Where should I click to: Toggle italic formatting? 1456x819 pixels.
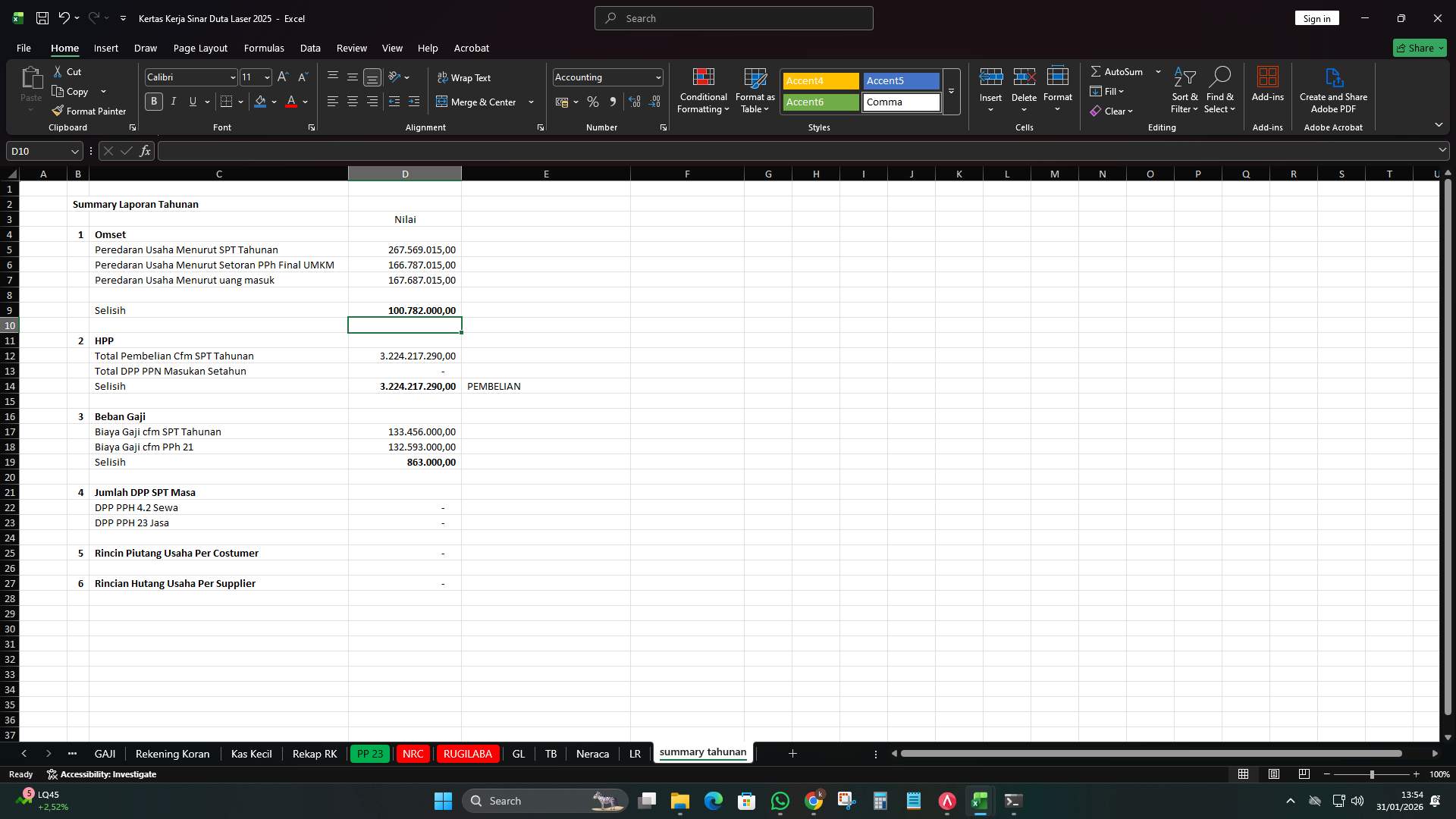(173, 101)
